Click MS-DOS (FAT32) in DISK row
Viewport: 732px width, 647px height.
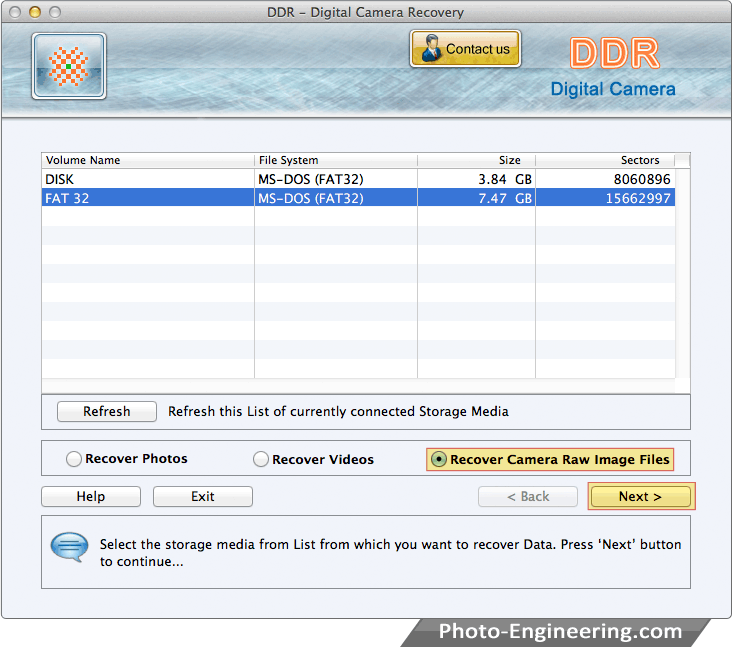click(x=311, y=179)
